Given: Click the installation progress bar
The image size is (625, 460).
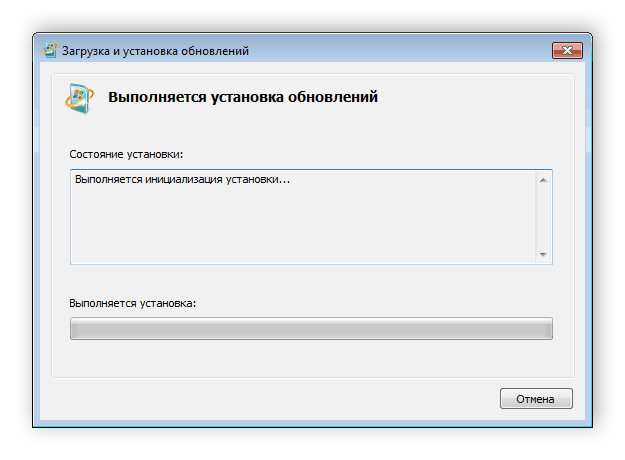Looking at the screenshot, I should 311,329.
